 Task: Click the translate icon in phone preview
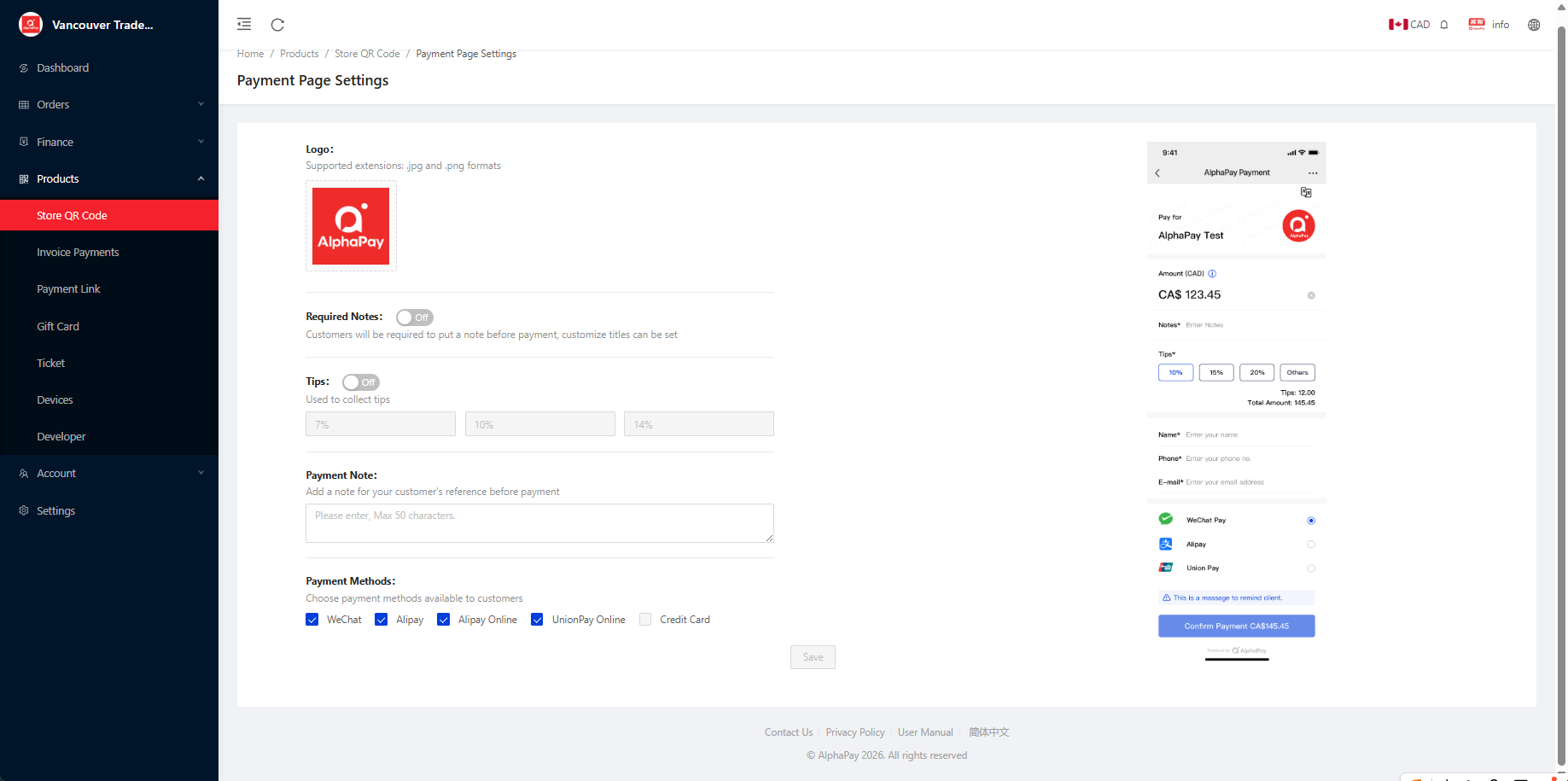pyautogui.click(x=1305, y=192)
